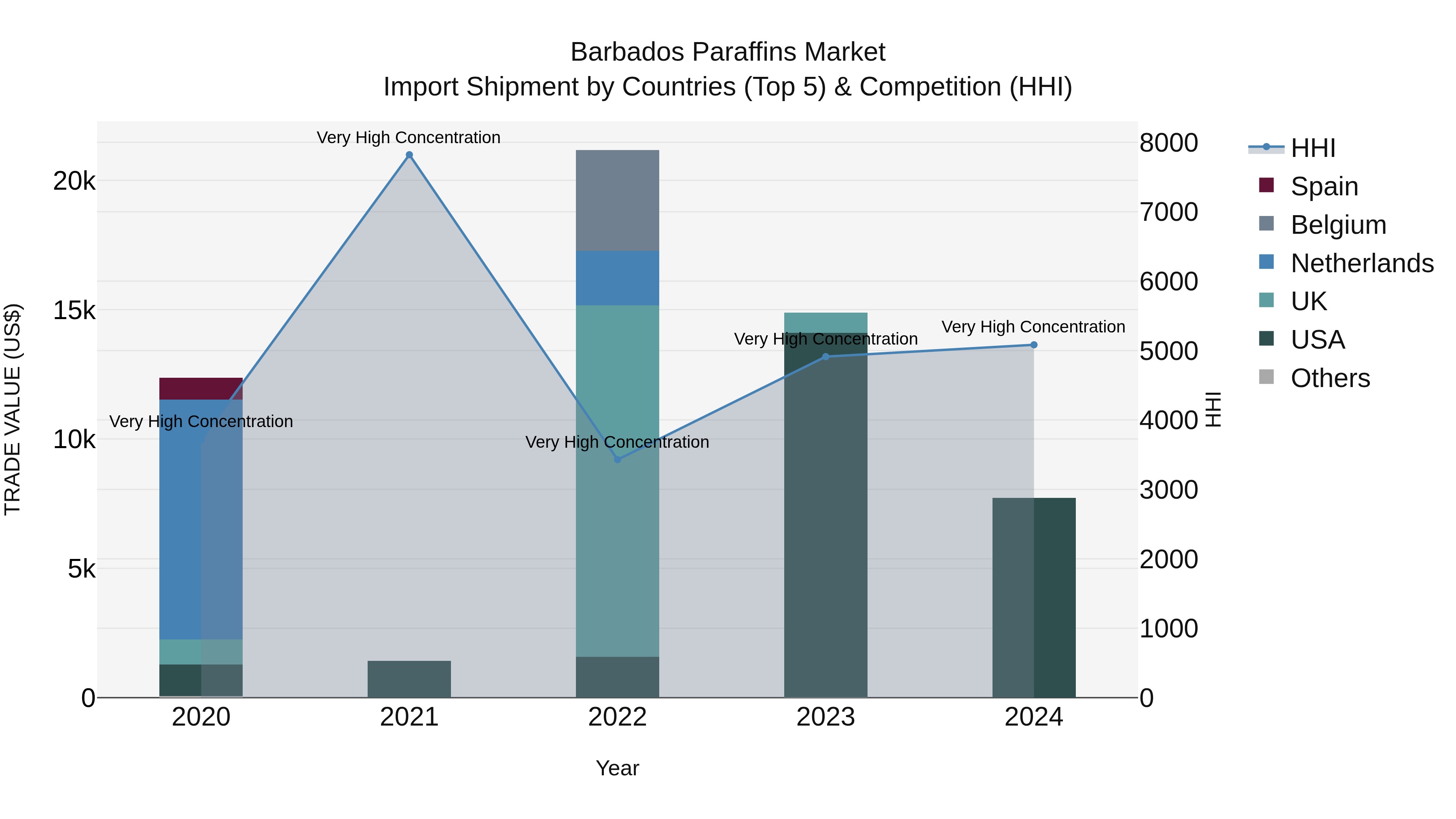Image resolution: width=1456 pixels, height=819 pixels.
Task: Click the 2024 x-axis label
Action: [x=1034, y=717]
